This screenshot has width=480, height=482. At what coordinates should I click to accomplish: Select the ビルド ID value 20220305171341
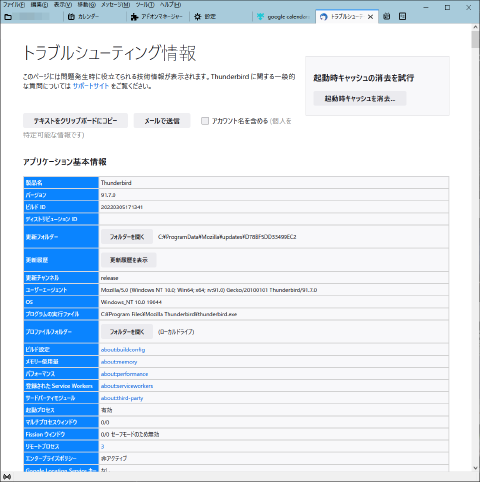(122, 207)
